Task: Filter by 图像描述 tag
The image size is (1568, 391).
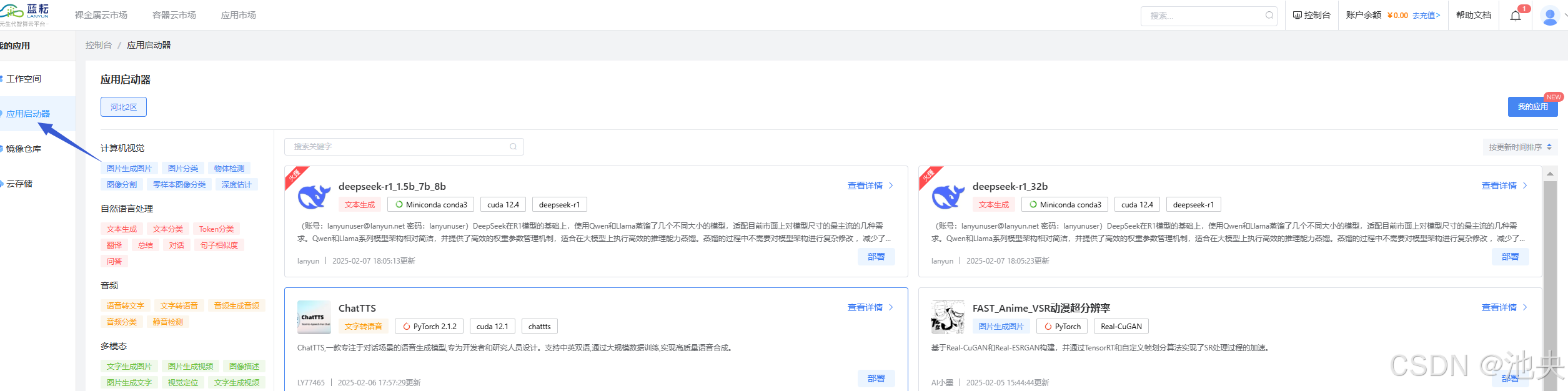Action: [x=244, y=367]
